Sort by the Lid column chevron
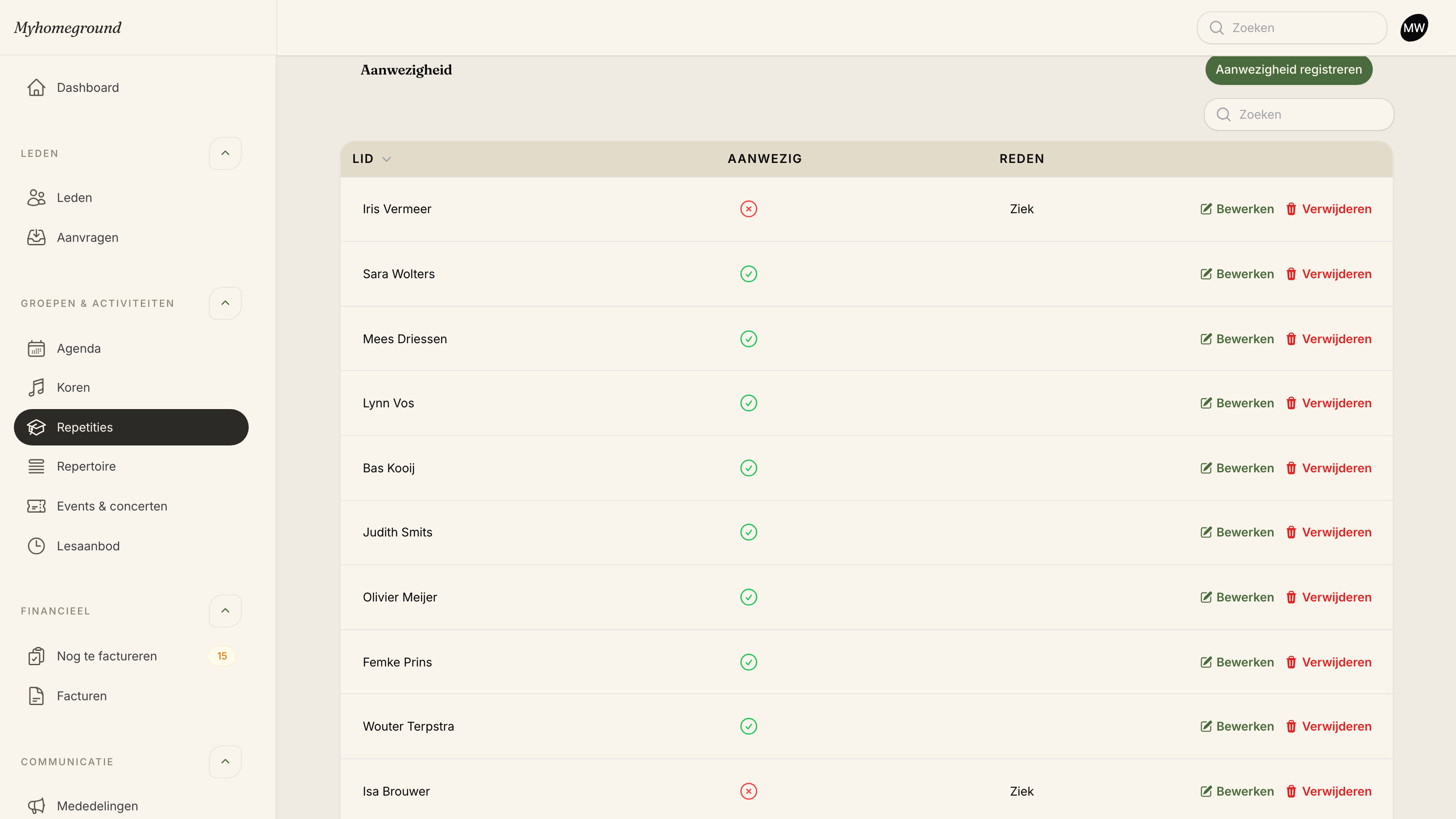The image size is (1456, 819). tap(387, 159)
